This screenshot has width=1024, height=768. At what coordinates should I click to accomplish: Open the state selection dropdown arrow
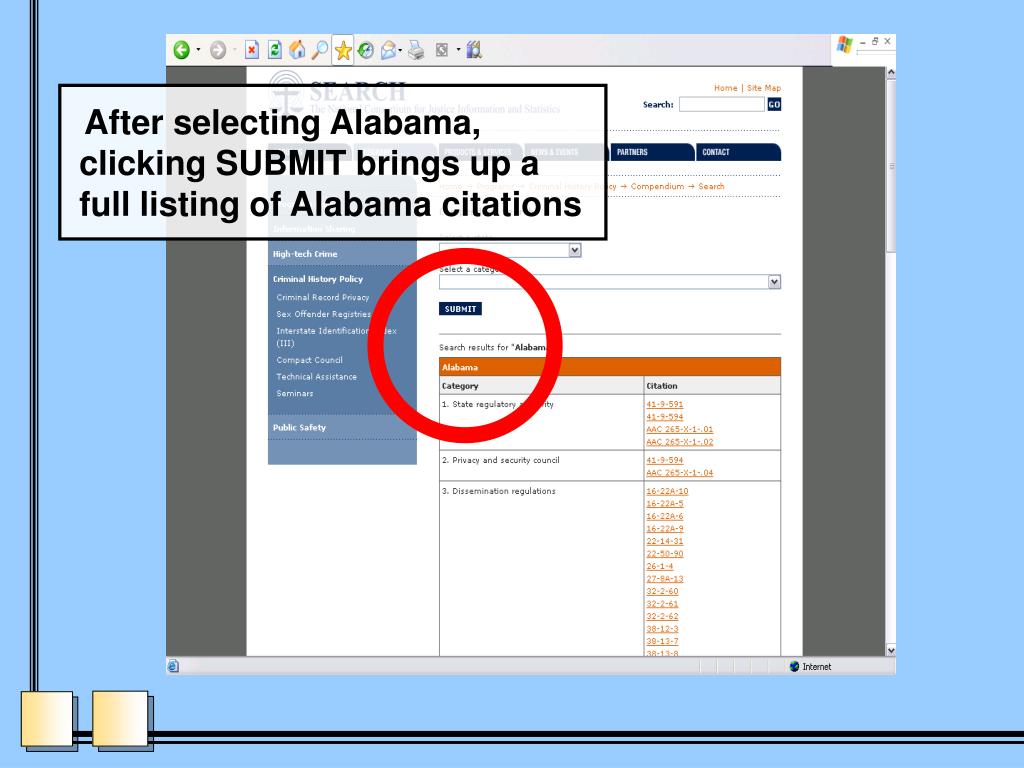575,250
